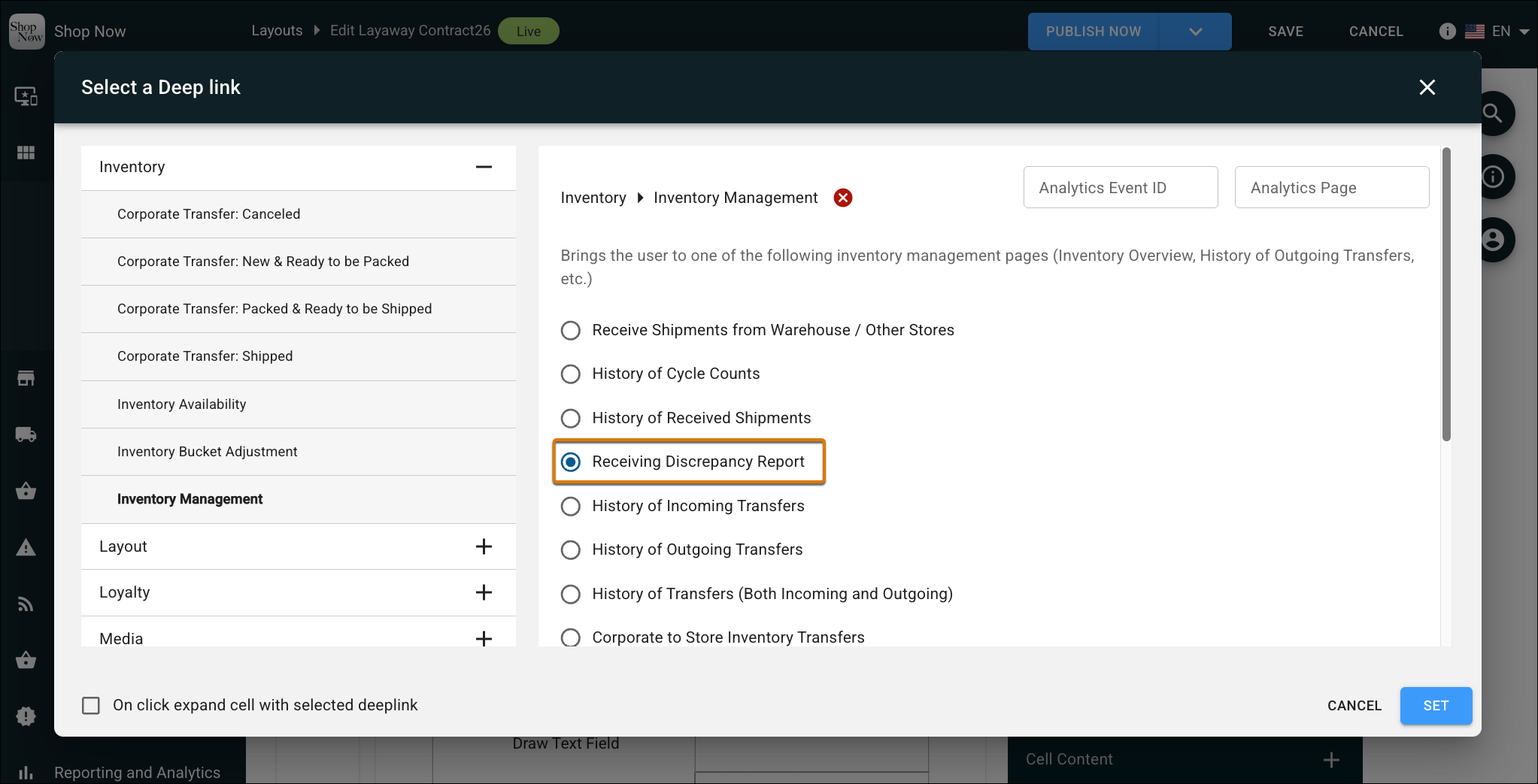Open the RSS feed sidebar icon
Image resolution: width=1538 pixels, height=784 pixels.
(x=26, y=604)
